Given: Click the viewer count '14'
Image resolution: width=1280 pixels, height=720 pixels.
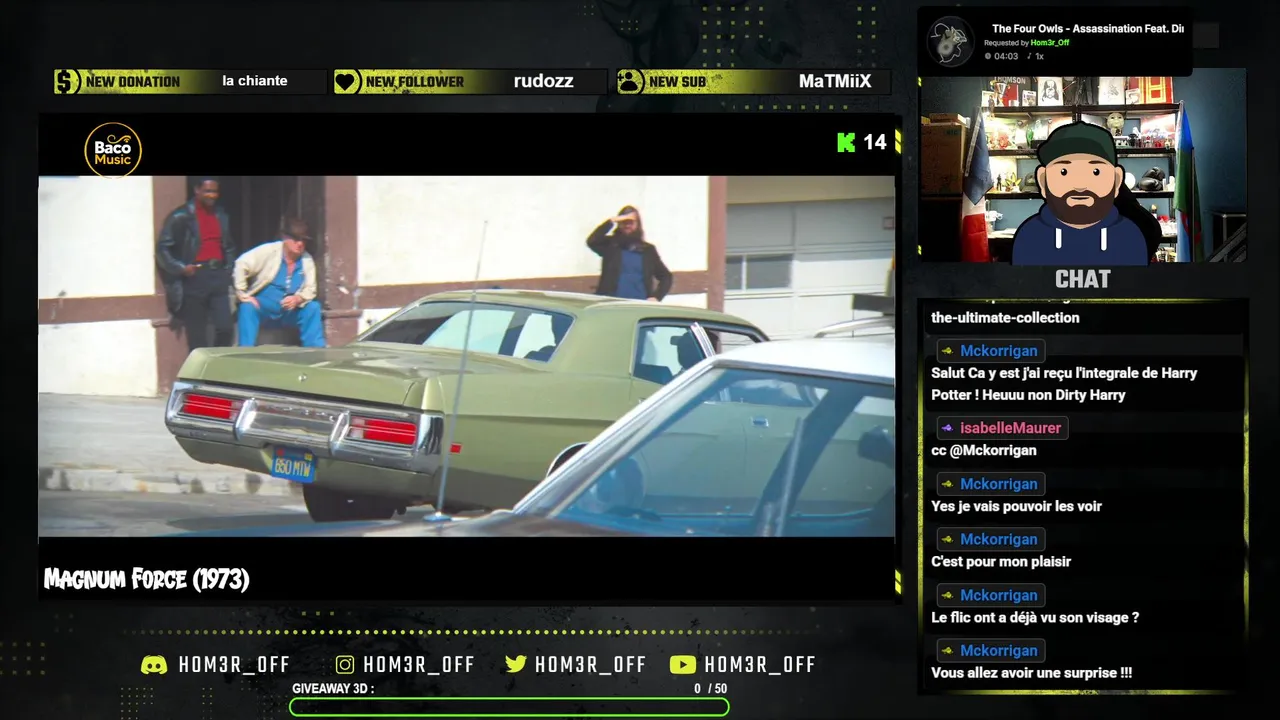Looking at the screenshot, I should pyautogui.click(x=875, y=142).
